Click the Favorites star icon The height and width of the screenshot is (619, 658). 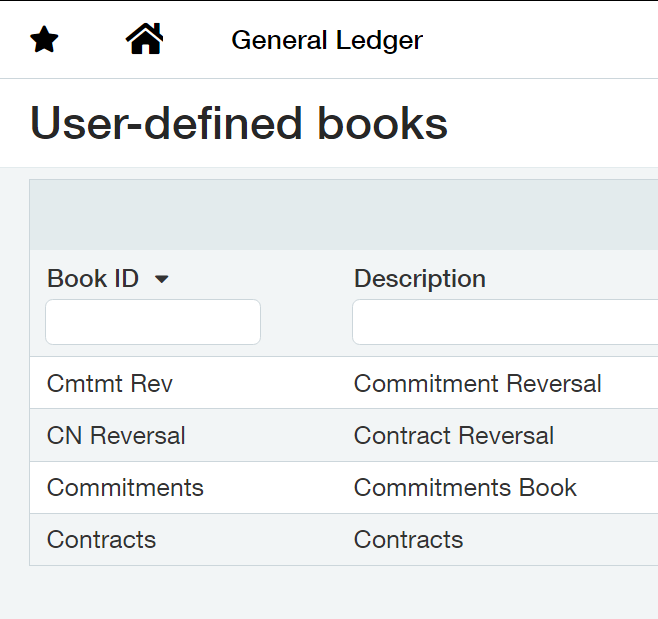pyautogui.click(x=44, y=39)
